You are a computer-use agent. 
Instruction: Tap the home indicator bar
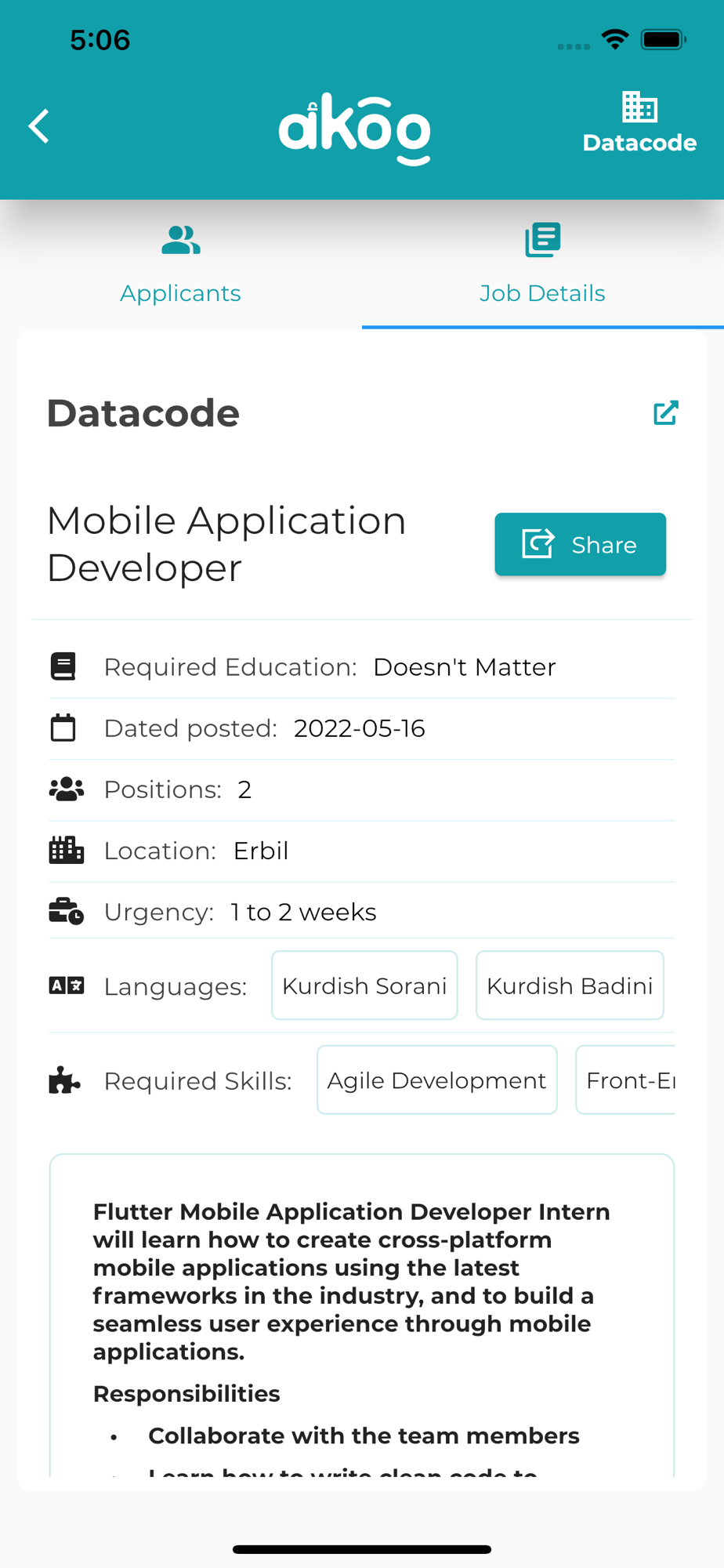pos(362,1549)
